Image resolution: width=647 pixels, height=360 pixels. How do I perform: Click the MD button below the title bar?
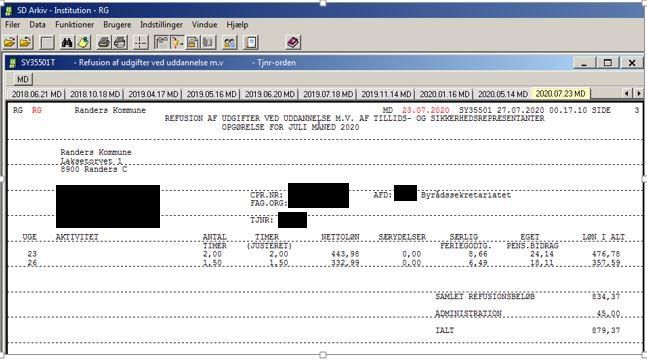(x=23, y=79)
